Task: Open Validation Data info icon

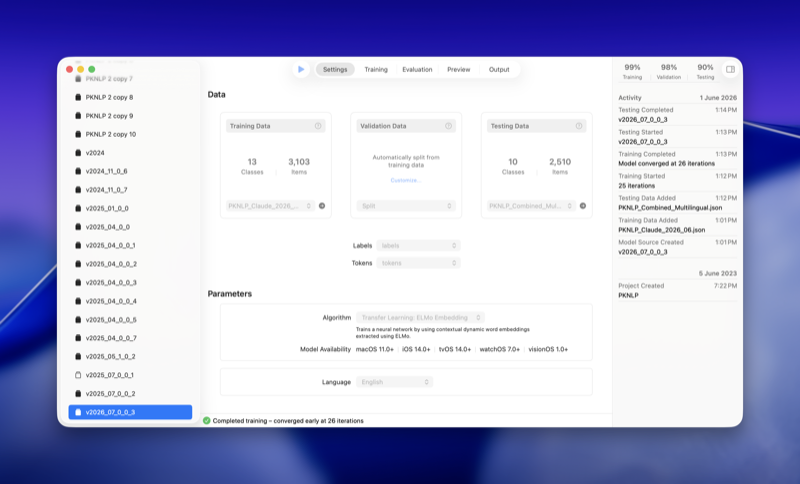Action: point(448,126)
